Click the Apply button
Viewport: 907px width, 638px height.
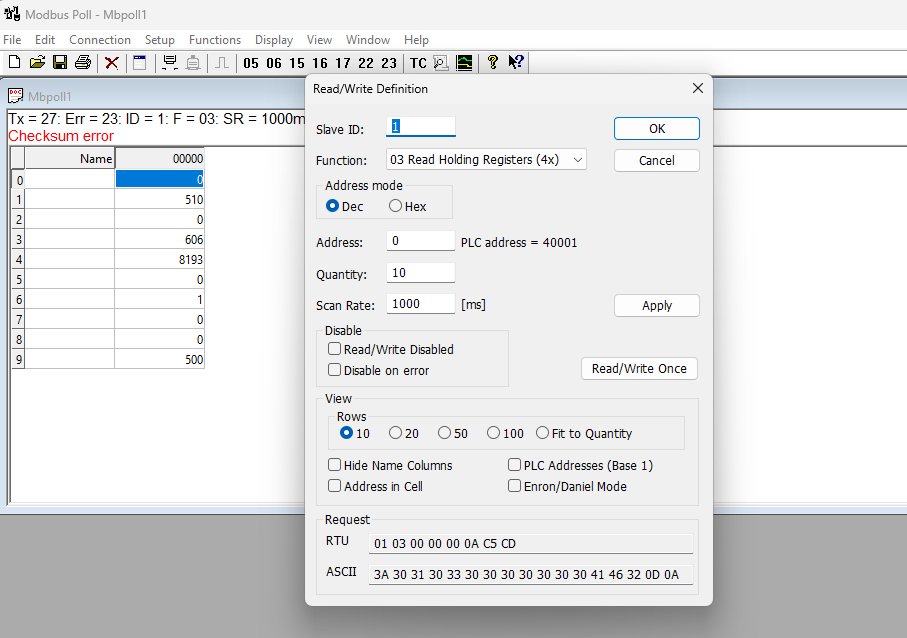point(656,305)
